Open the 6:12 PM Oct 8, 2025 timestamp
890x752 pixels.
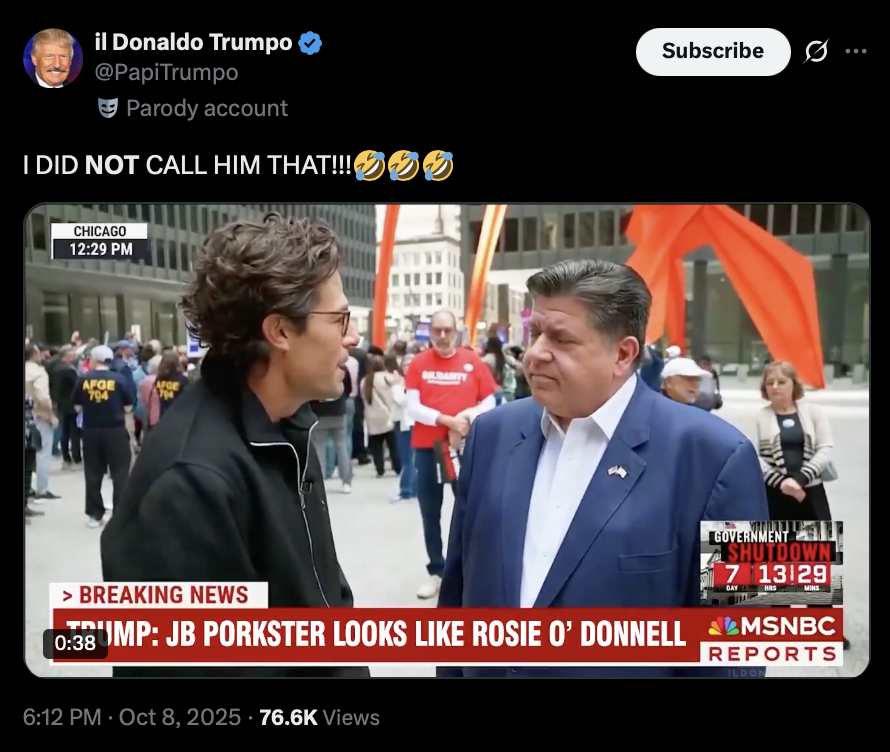tap(132, 717)
